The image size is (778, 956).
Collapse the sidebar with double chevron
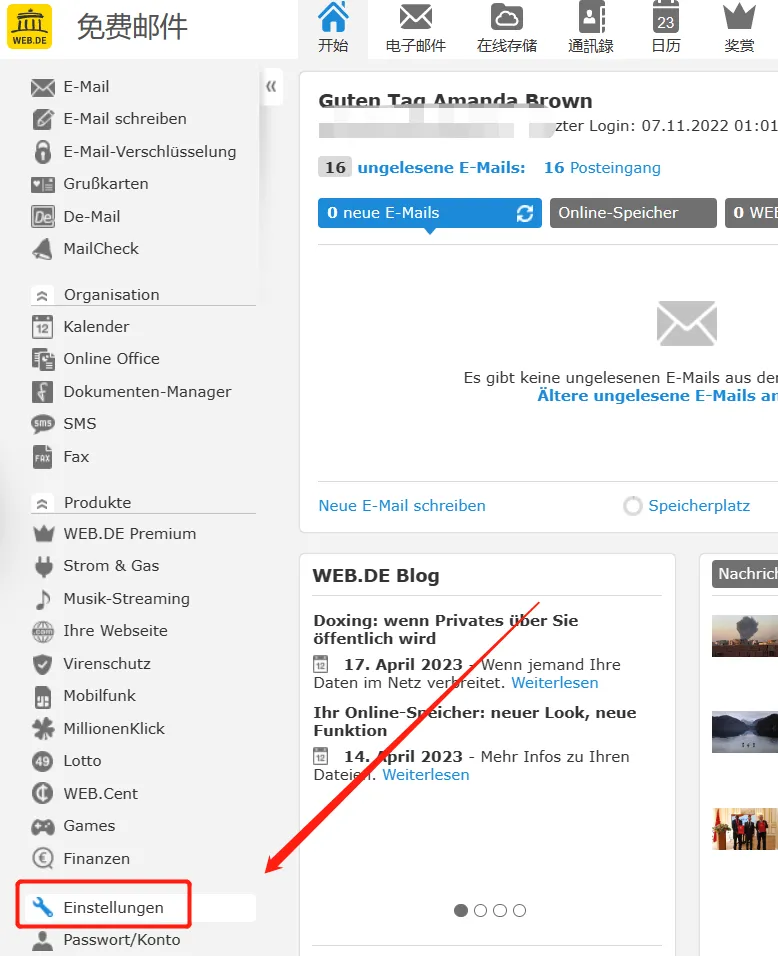pyautogui.click(x=271, y=87)
